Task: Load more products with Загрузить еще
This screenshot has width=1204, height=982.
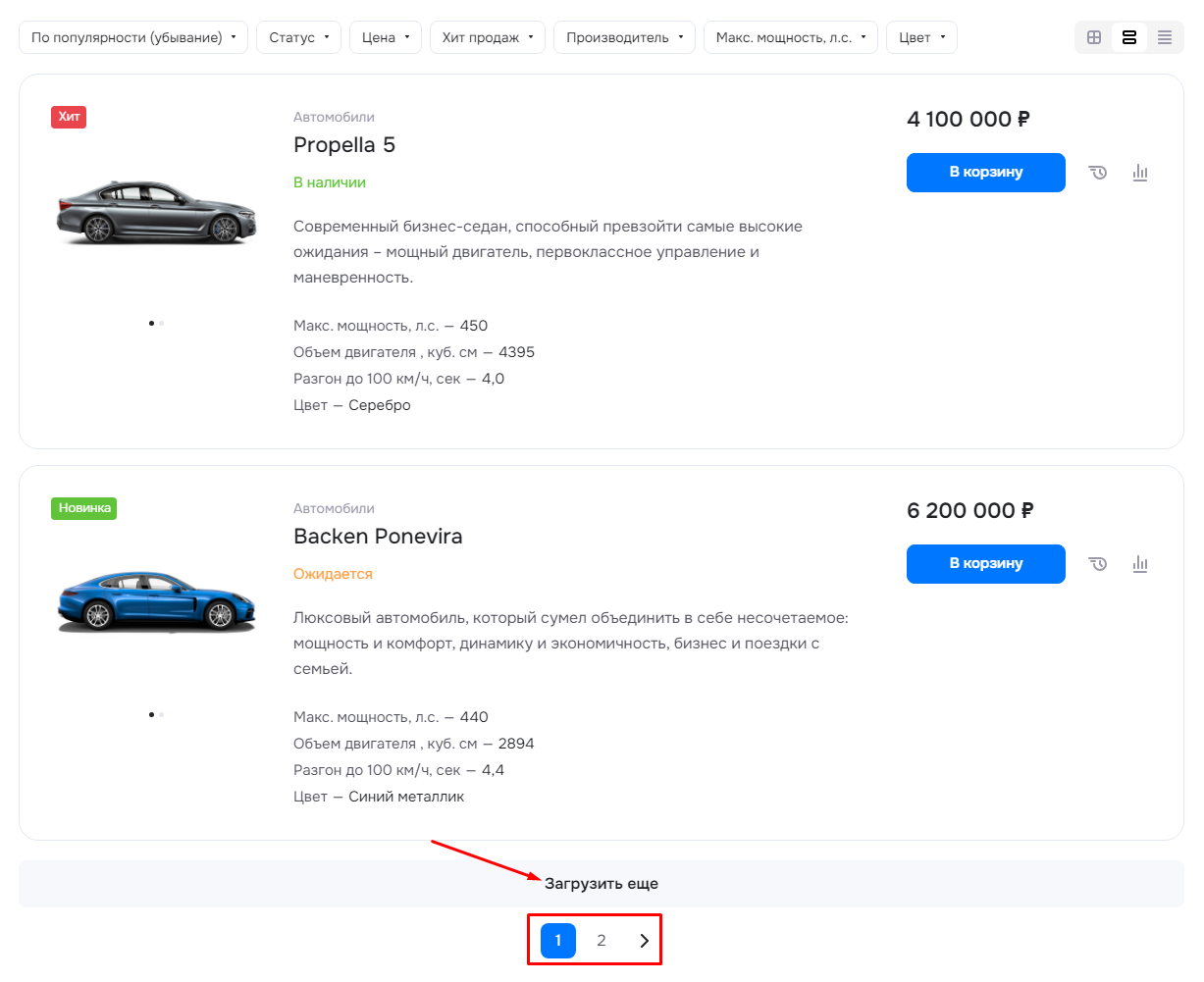Action: click(602, 884)
